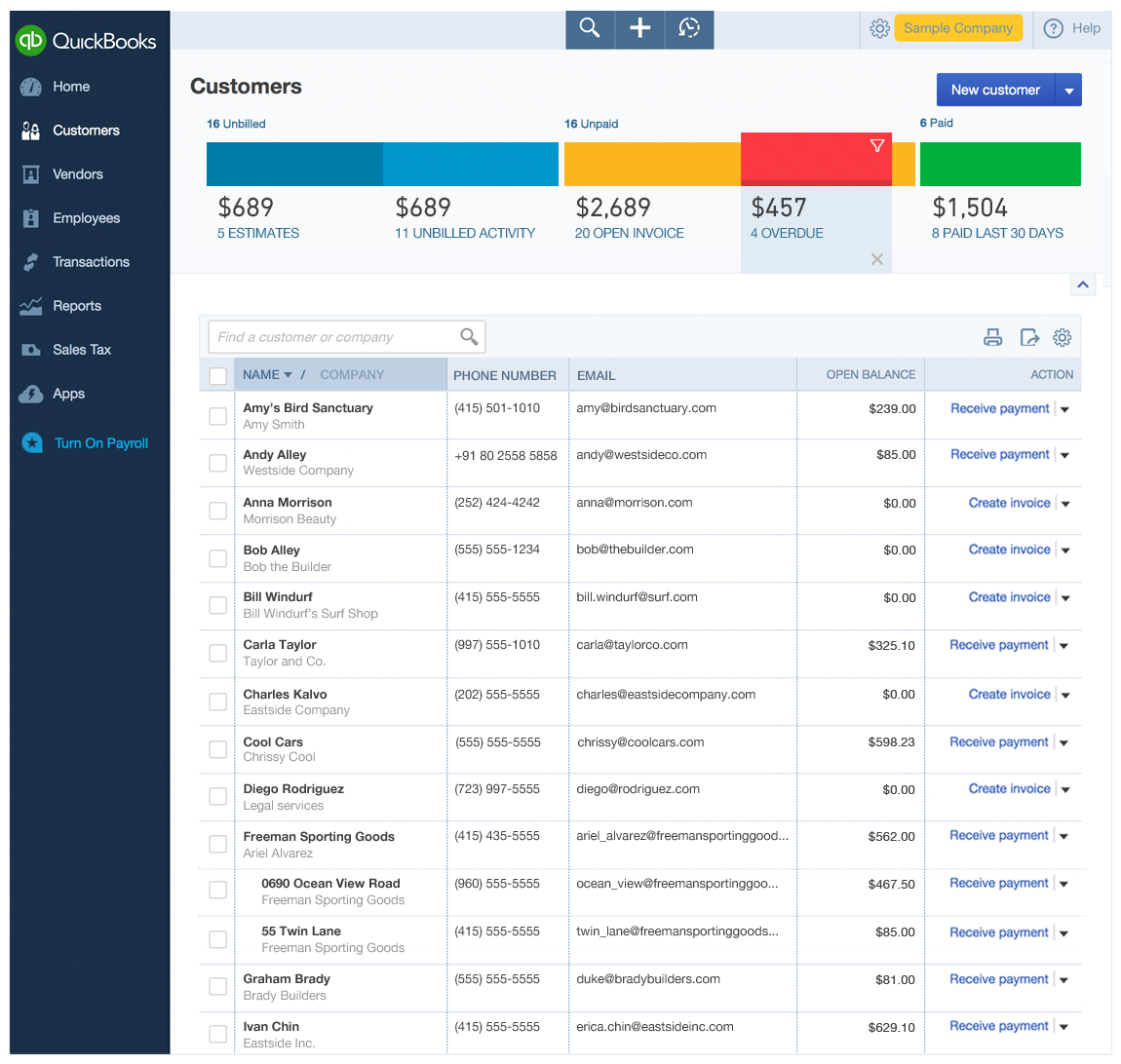Click the Reports chart icon
The height and width of the screenshot is (1064, 1121).
[31, 306]
